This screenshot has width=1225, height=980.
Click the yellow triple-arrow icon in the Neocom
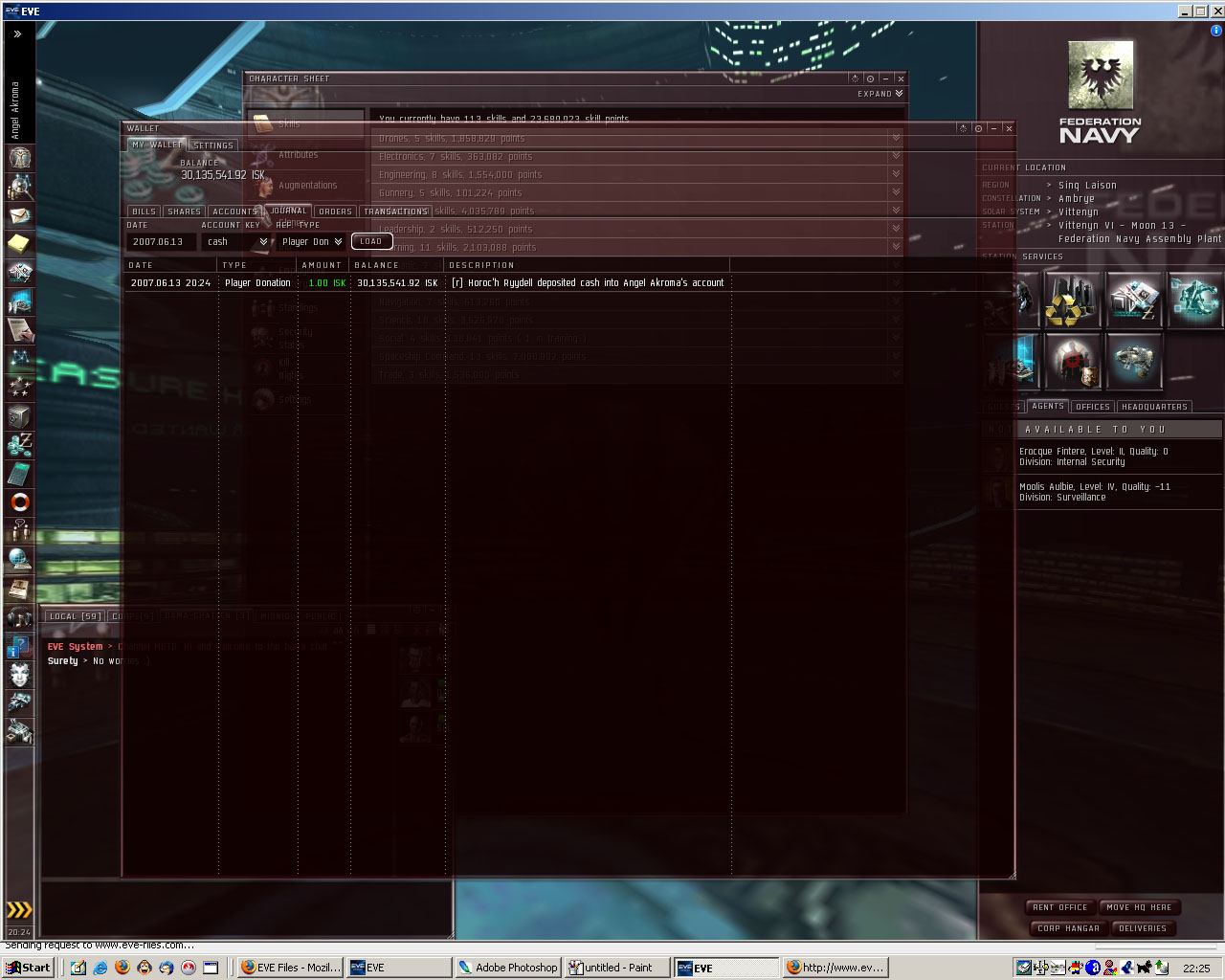pos(19,910)
